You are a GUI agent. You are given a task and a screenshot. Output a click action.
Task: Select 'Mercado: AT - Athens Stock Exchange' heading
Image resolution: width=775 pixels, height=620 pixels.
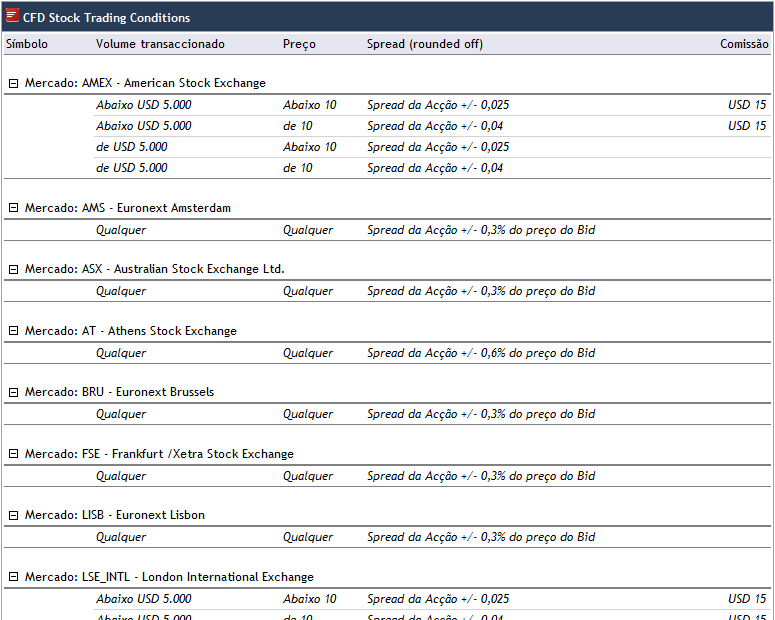131,331
